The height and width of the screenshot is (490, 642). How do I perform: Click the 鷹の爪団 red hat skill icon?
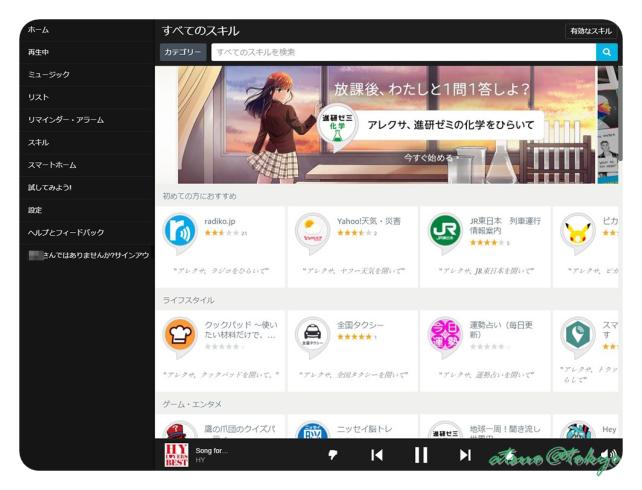179,430
